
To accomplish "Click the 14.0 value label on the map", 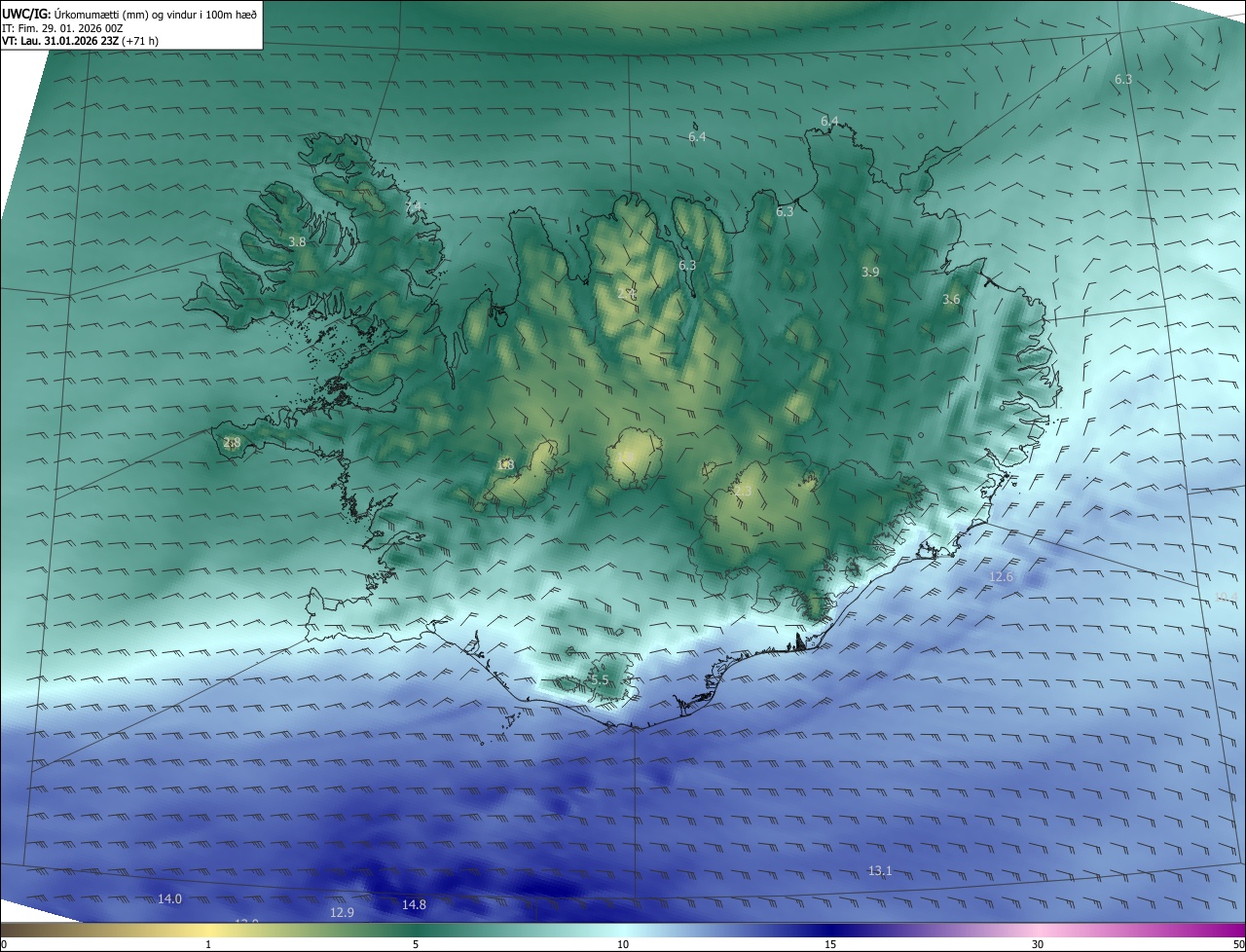I will click(x=169, y=898).
